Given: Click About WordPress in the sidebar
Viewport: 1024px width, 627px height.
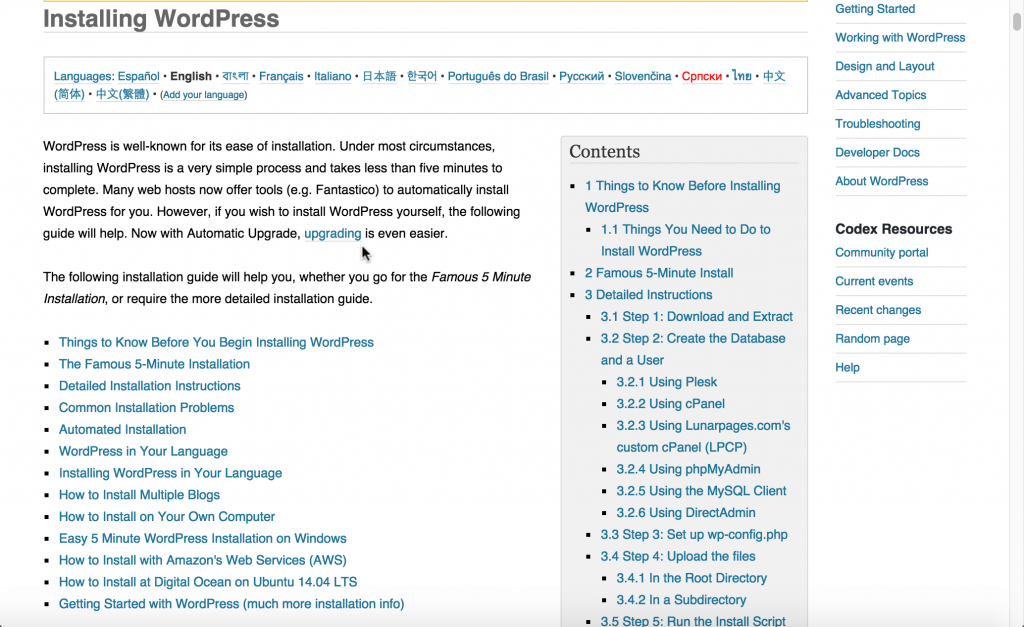Looking at the screenshot, I should coord(882,182).
